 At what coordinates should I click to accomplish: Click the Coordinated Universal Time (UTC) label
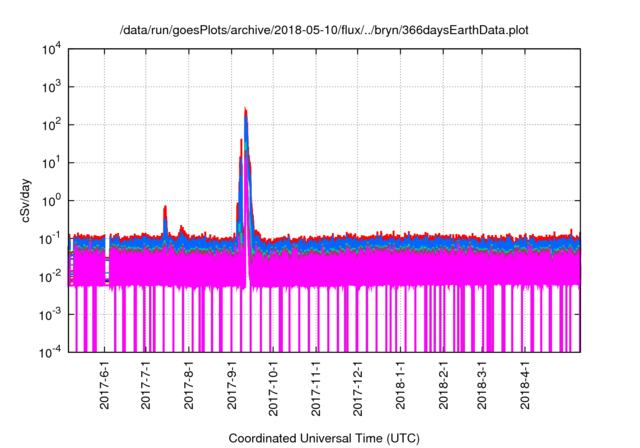tap(324, 439)
